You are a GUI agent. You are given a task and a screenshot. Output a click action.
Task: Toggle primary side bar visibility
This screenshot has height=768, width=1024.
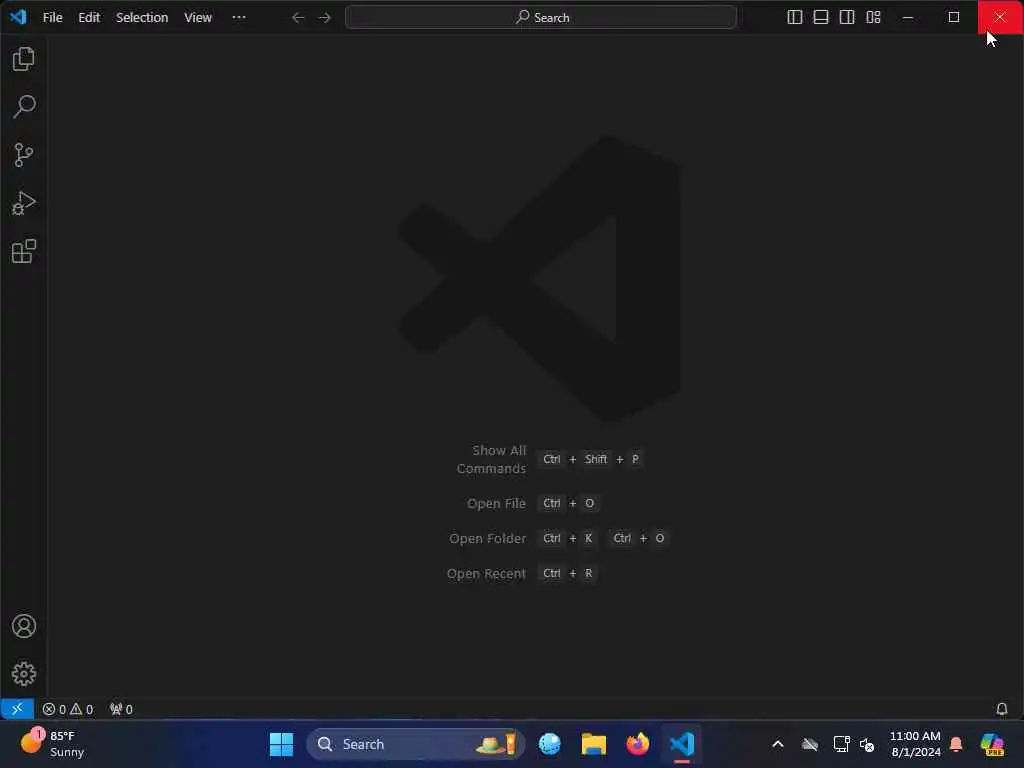pyautogui.click(x=794, y=17)
